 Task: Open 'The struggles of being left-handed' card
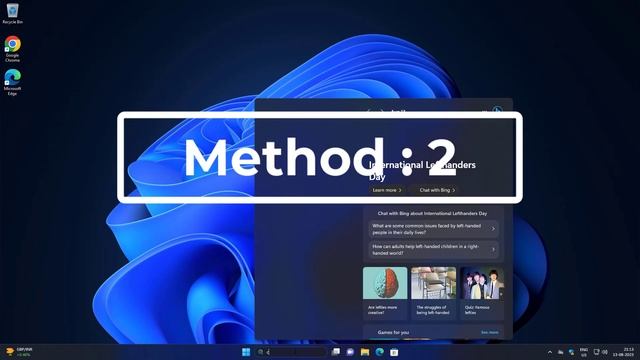point(433,293)
